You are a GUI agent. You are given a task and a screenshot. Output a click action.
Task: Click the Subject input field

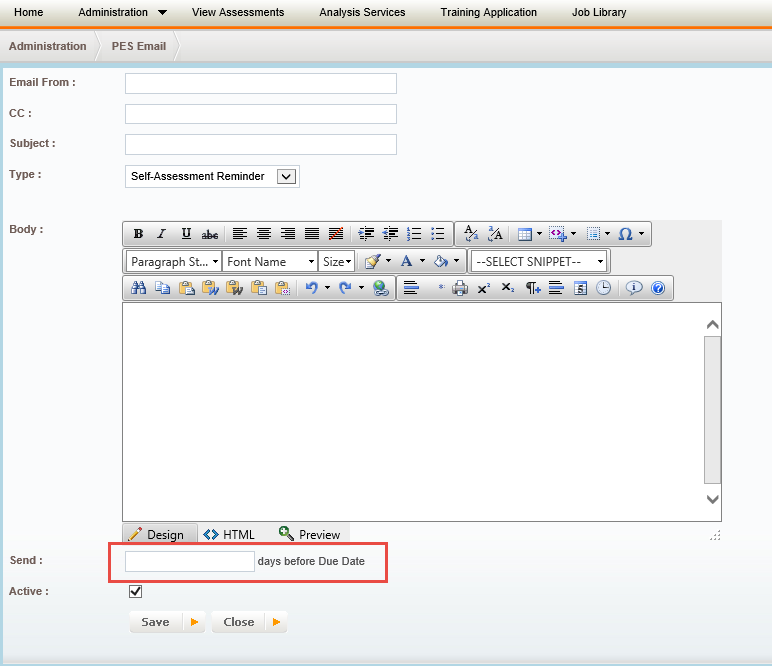coord(260,144)
